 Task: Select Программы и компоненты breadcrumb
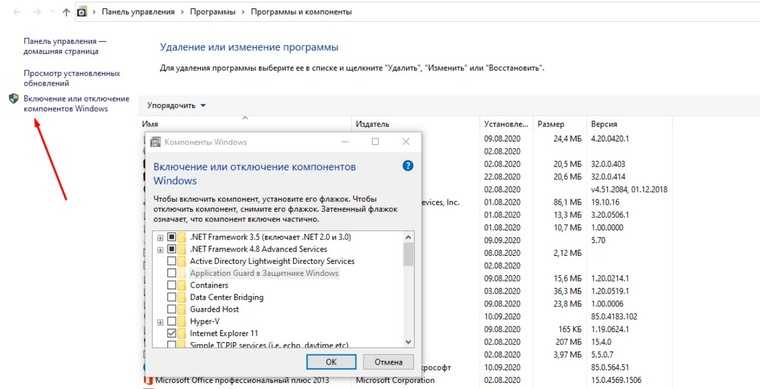click(301, 12)
